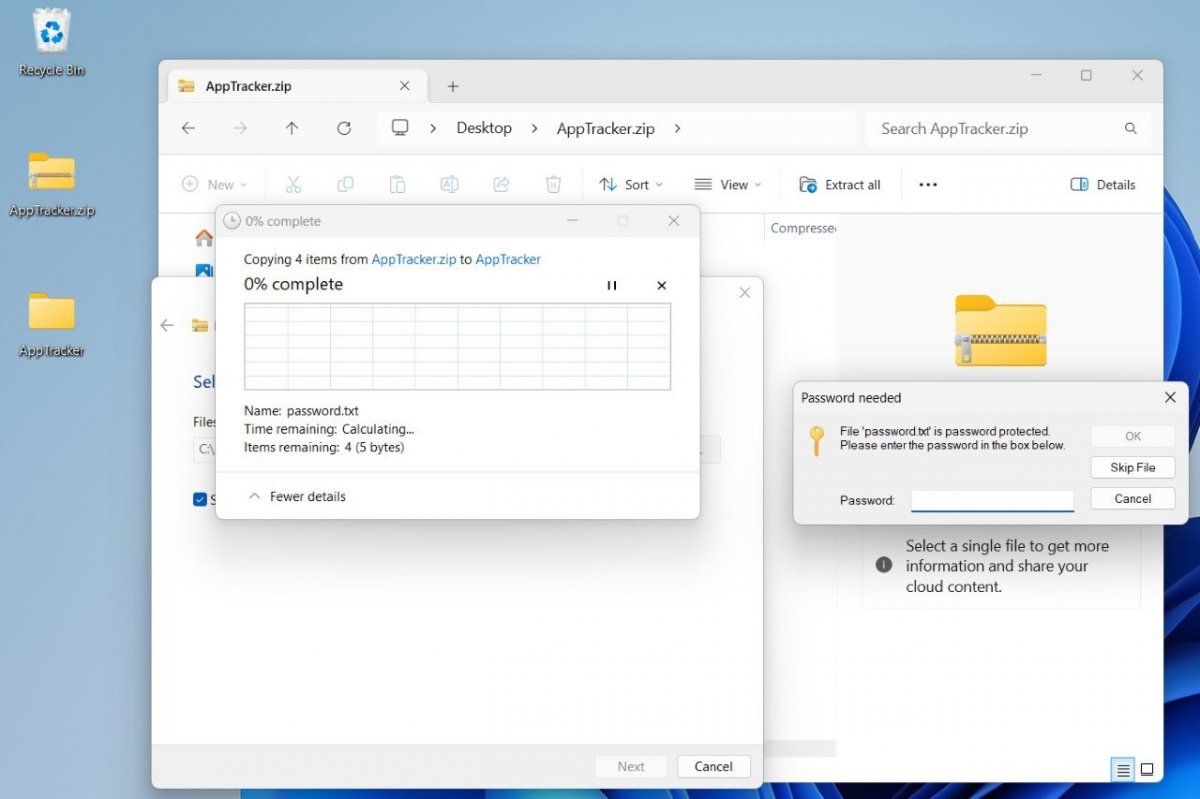Image resolution: width=1200 pixels, height=799 pixels.
Task: Click the Copy icon in Explorer toolbar
Action: (345, 184)
